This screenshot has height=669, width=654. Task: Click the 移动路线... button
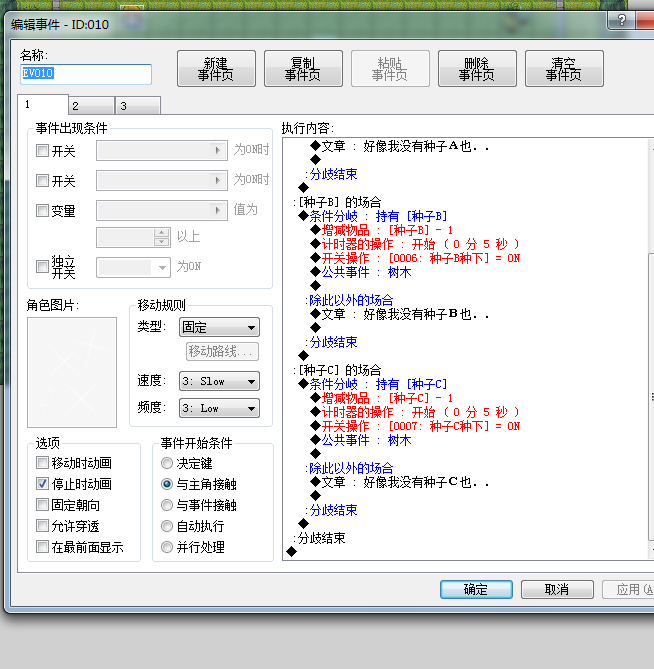tap(222, 352)
